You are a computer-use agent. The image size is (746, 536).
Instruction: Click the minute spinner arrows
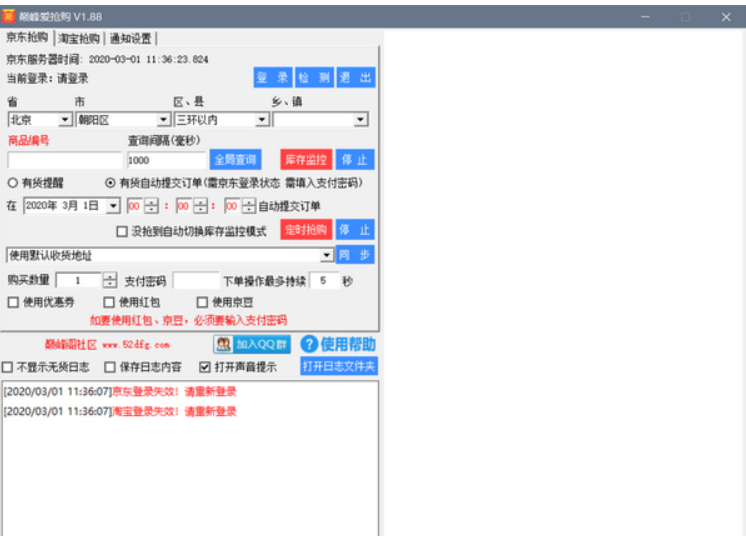pos(200,206)
